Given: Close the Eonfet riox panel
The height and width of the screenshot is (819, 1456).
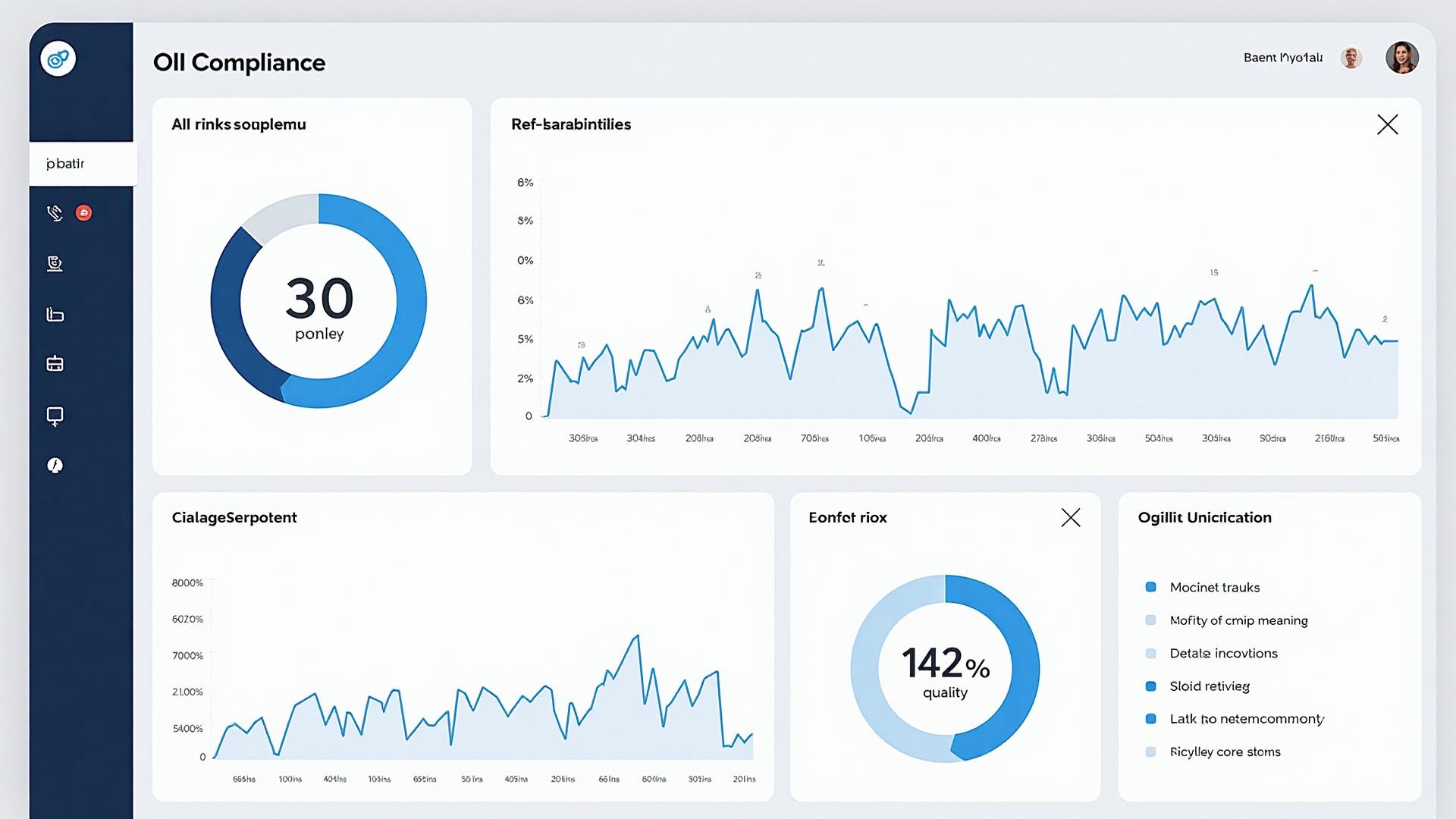Looking at the screenshot, I should point(1070,518).
